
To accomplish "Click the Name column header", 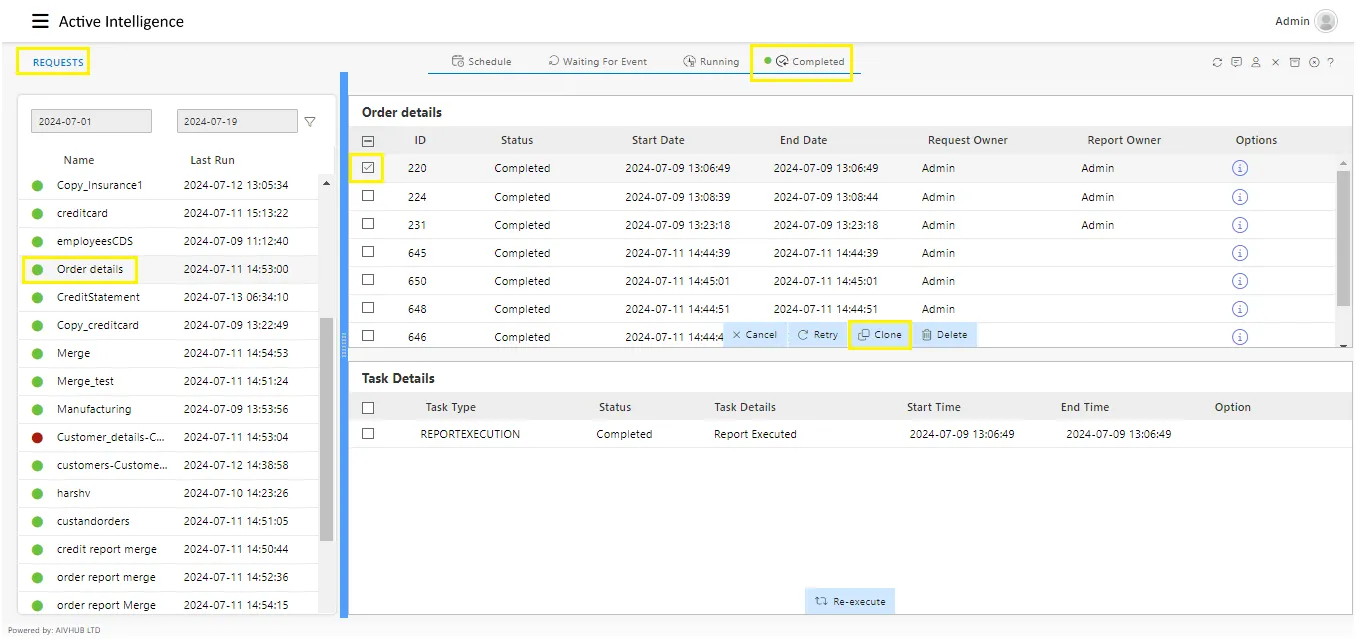I will point(79,160).
